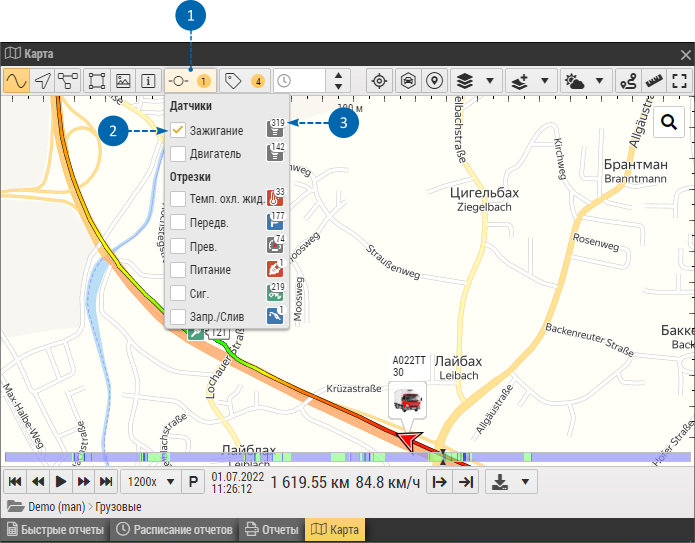Click the coolant temperature icon badge 33

tap(275, 197)
